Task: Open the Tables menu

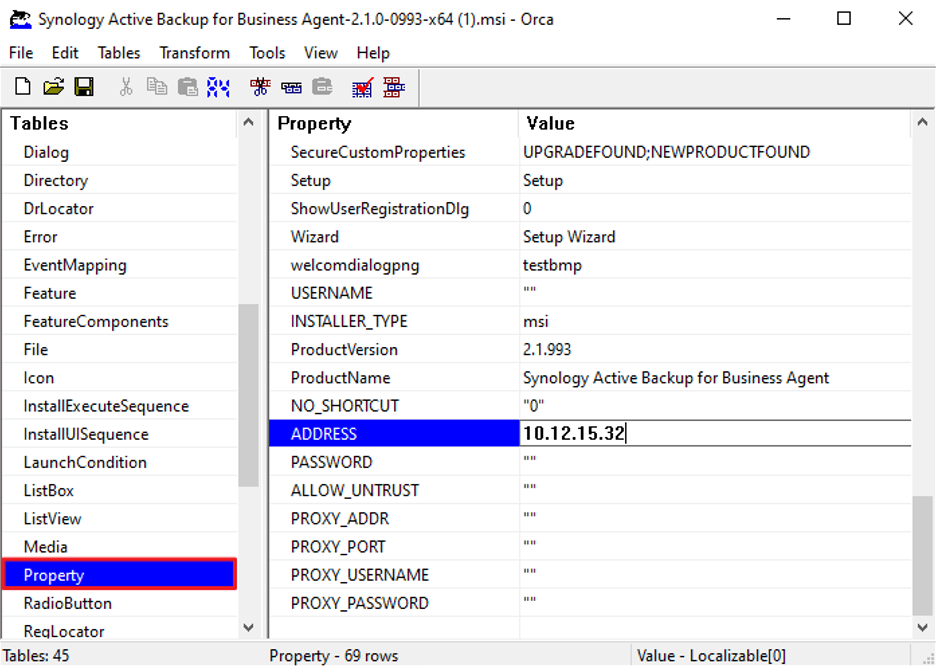Action: coord(119,53)
